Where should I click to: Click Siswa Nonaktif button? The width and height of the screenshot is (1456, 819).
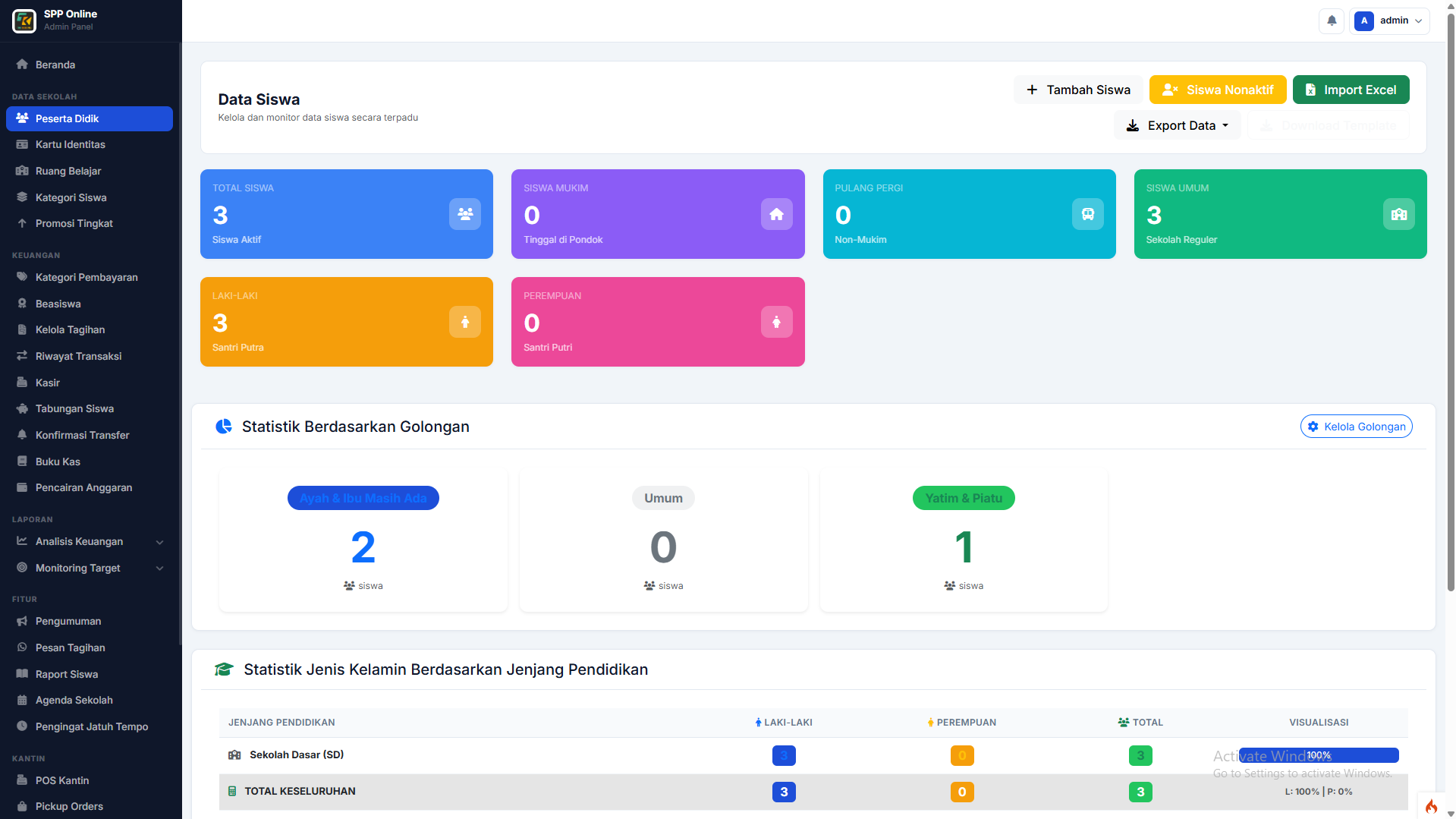[x=1218, y=90]
